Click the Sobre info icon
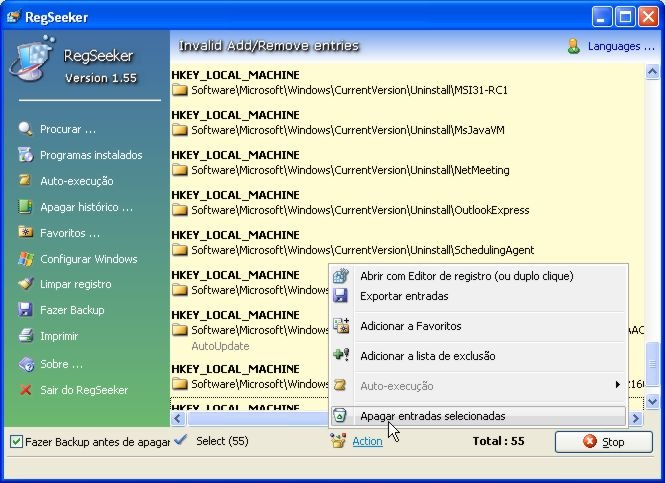The height and width of the screenshot is (483, 665). [26, 364]
